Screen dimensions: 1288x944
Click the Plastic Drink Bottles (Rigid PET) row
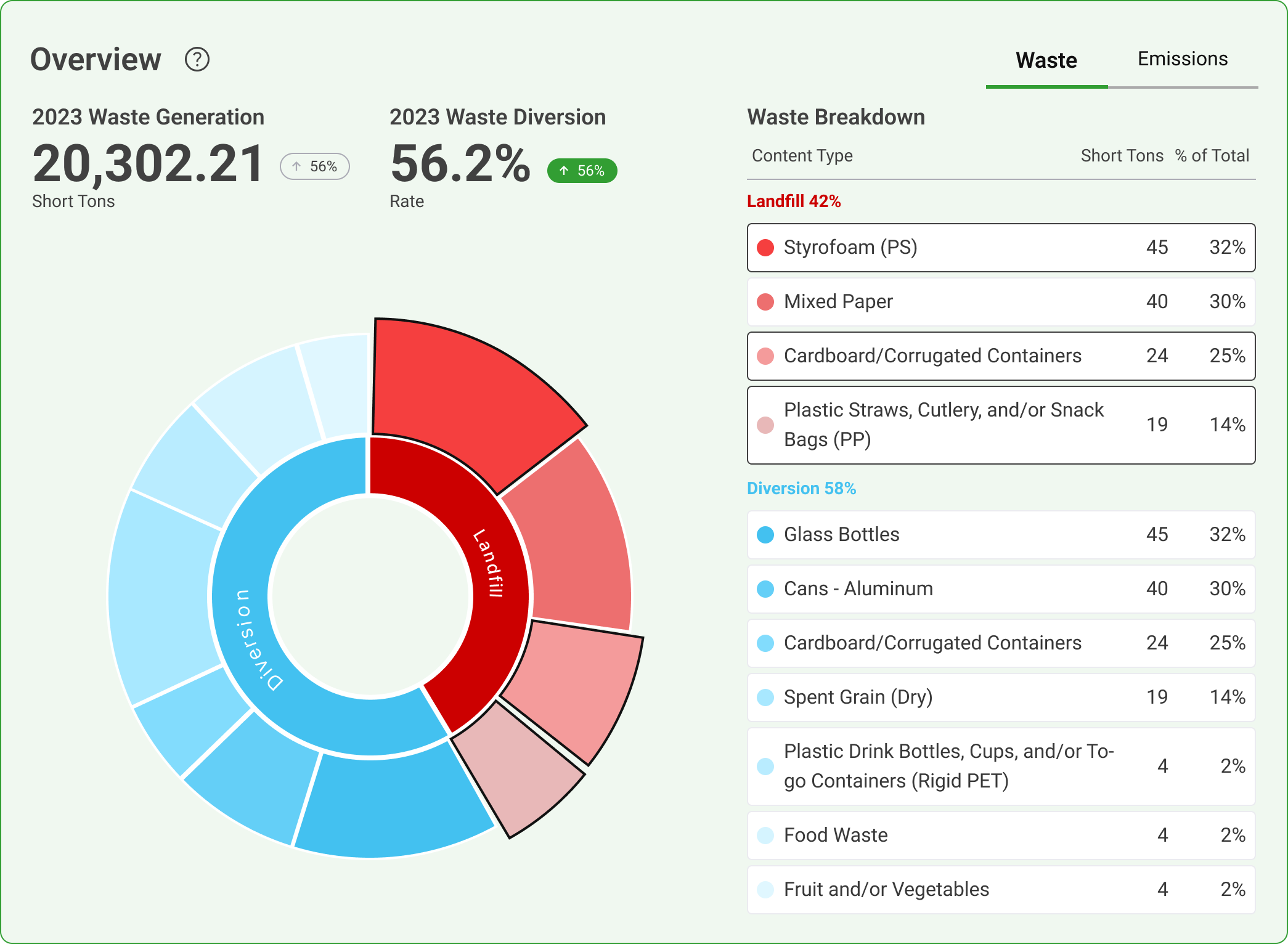point(1000,767)
